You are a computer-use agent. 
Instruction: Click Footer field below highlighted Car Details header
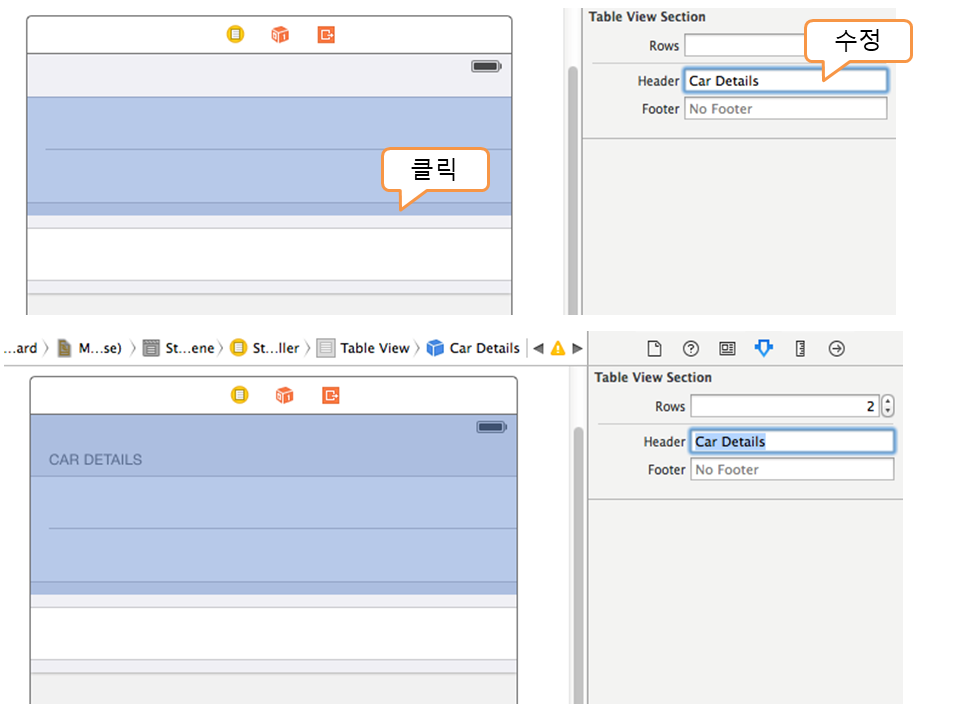click(792, 469)
